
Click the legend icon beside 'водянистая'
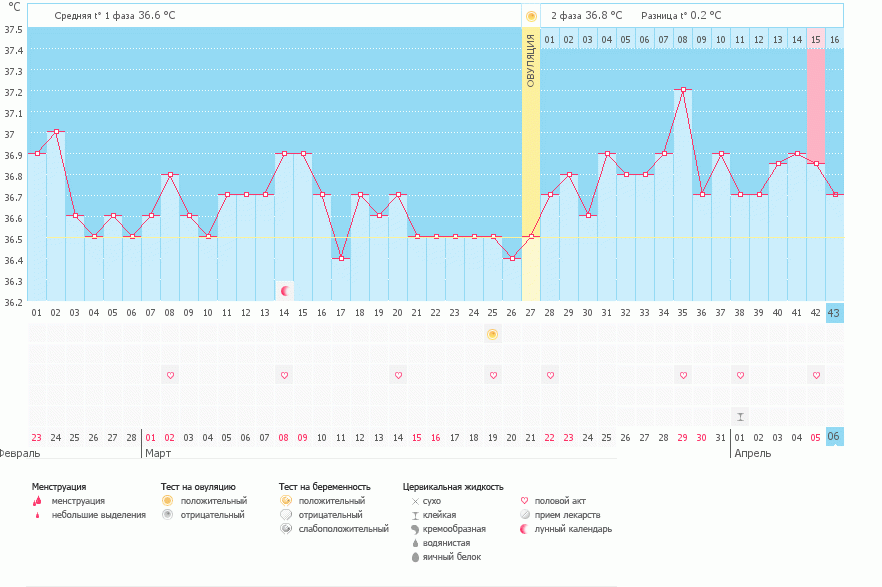pyautogui.click(x=415, y=543)
